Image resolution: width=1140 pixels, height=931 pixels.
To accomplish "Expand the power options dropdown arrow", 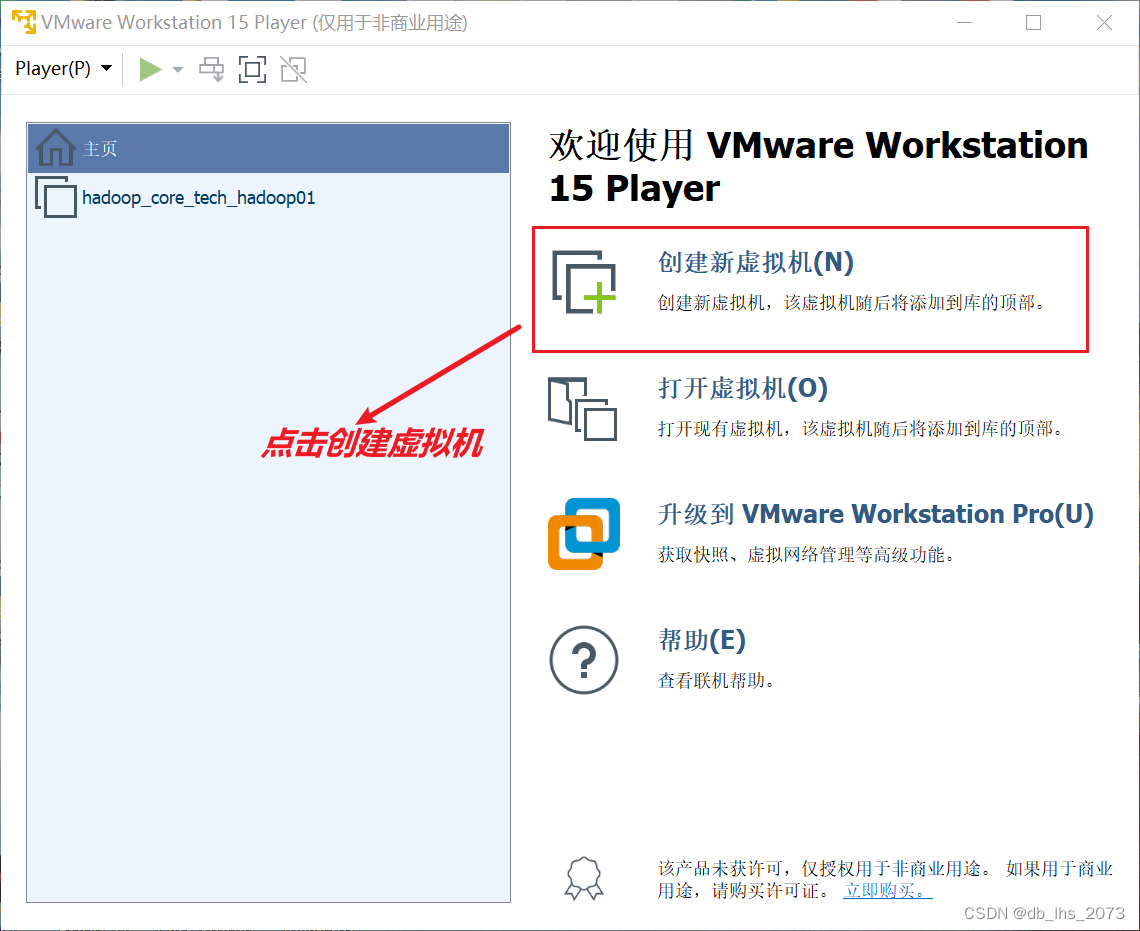I will pos(177,70).
